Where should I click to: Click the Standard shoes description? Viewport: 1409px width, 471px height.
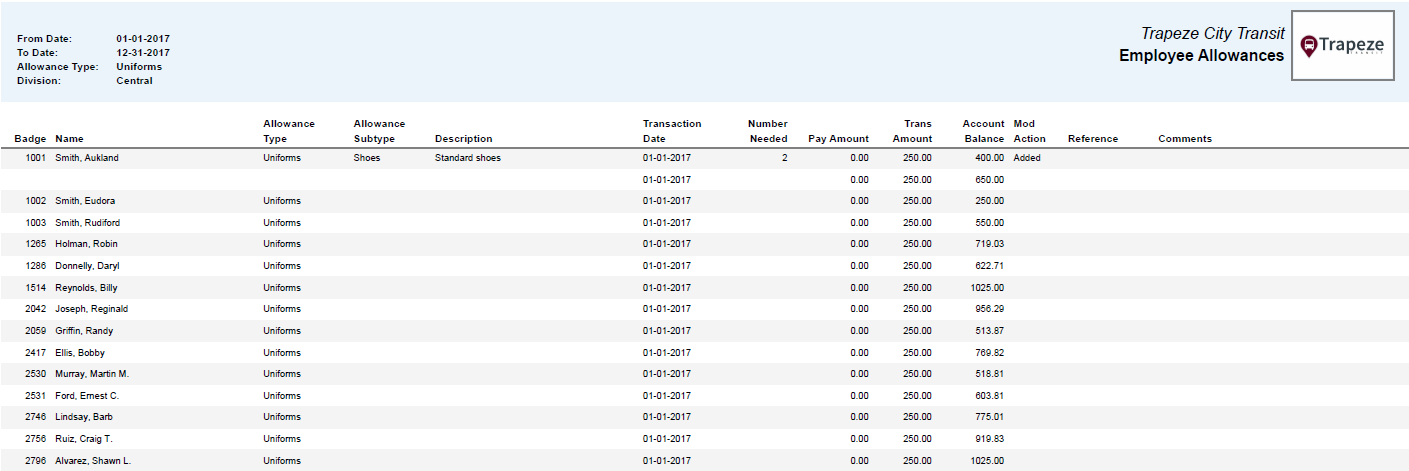click(x=468, y=158)
